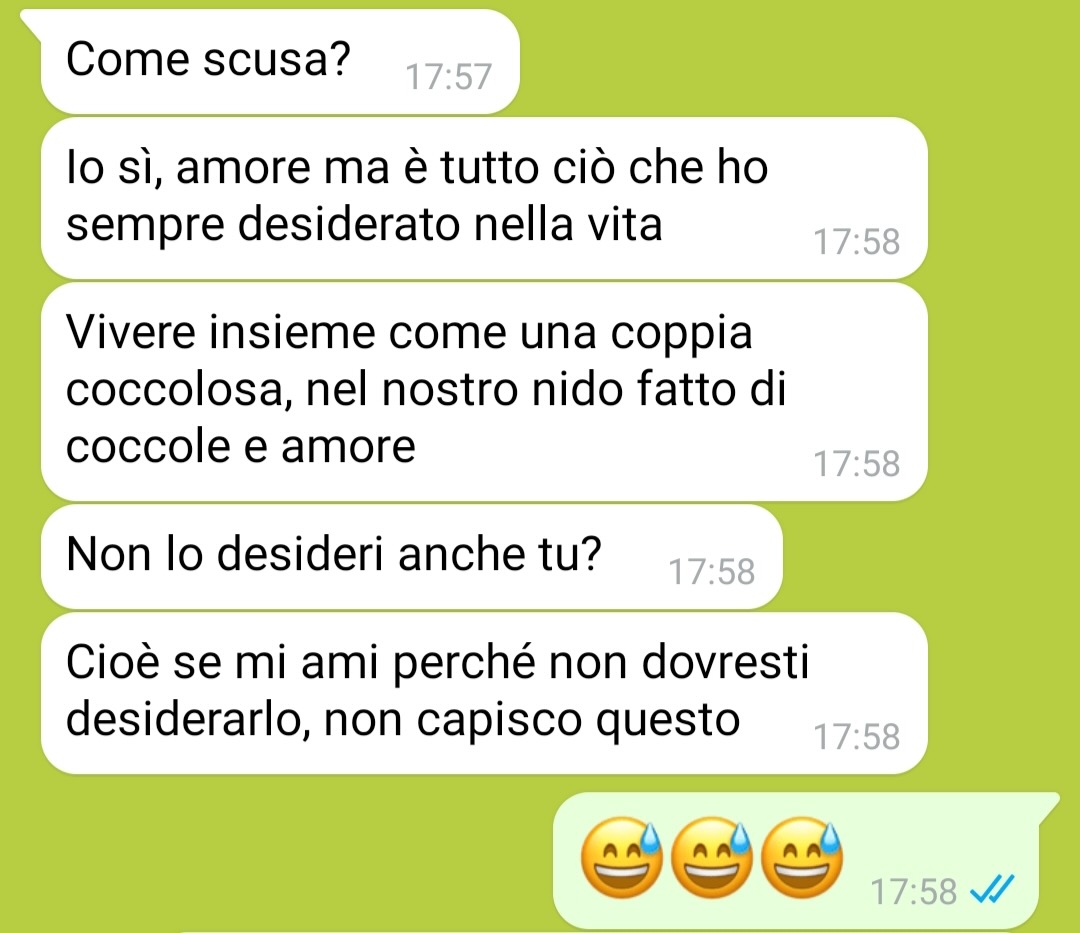Tap the first sweat-smile emoji
Screen dimensions: 1080x933
621,857
